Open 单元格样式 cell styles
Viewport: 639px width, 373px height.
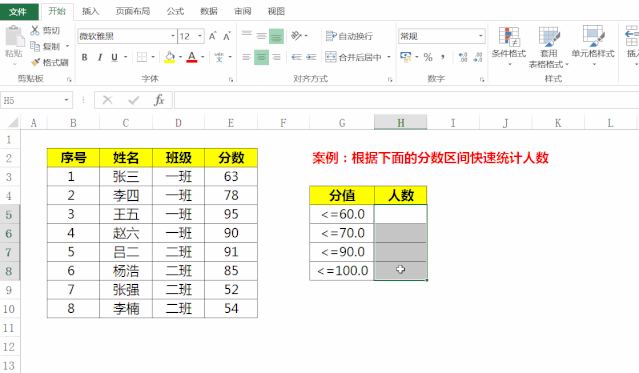(x=593, y=46)
